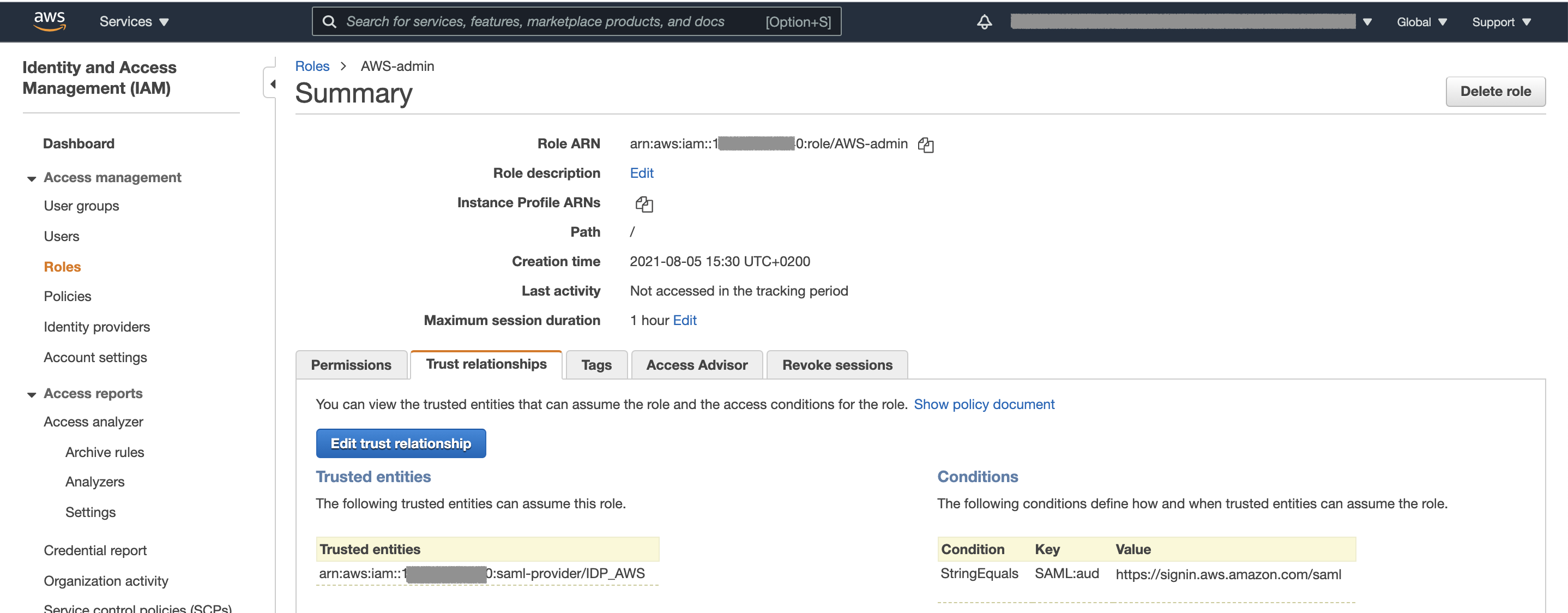Open the Services dropdown menu
This screenshot has height=613, width=1568.
point(134,22)
